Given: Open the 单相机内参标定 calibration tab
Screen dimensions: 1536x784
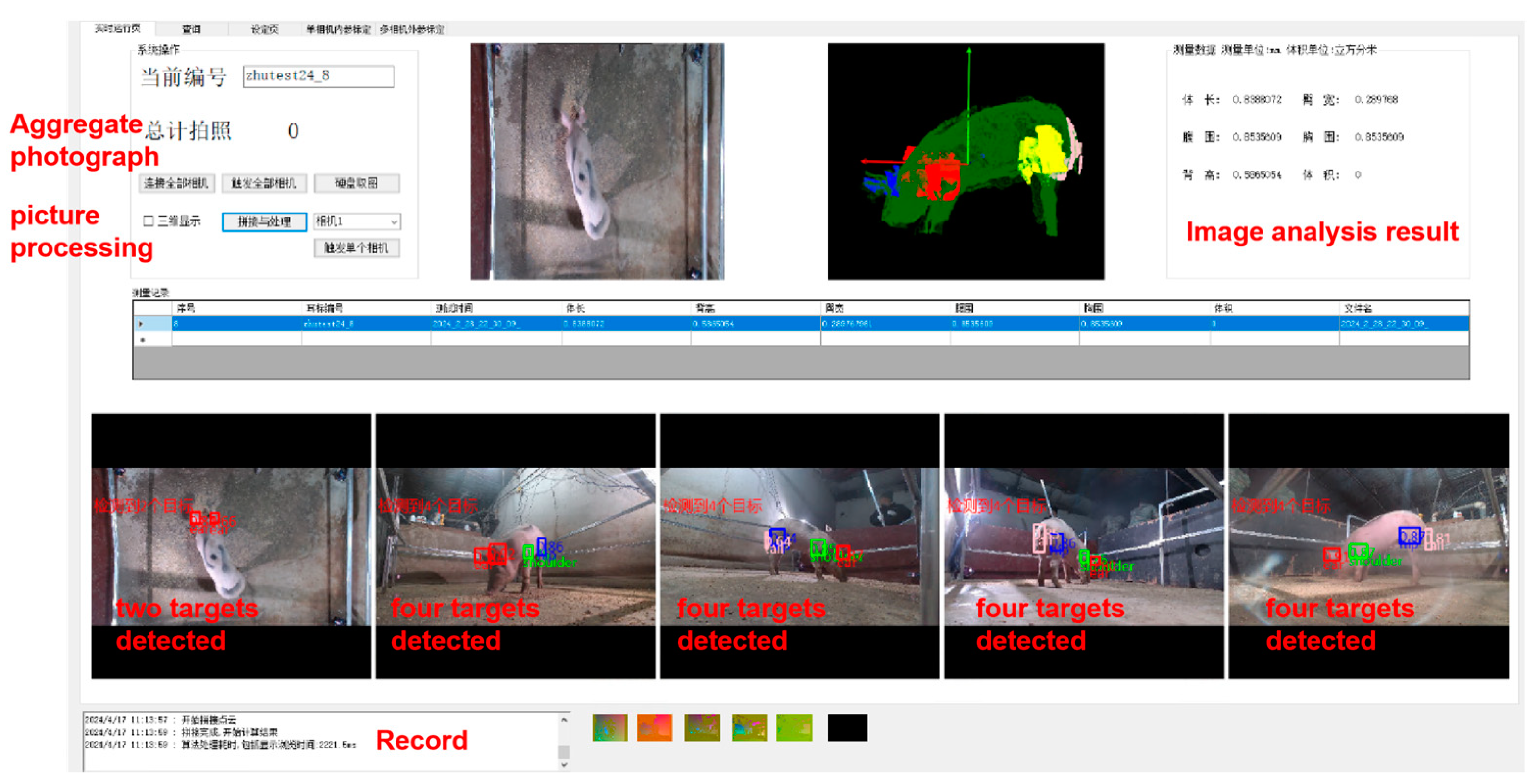Looking at the screenshot, I should 338,28.
